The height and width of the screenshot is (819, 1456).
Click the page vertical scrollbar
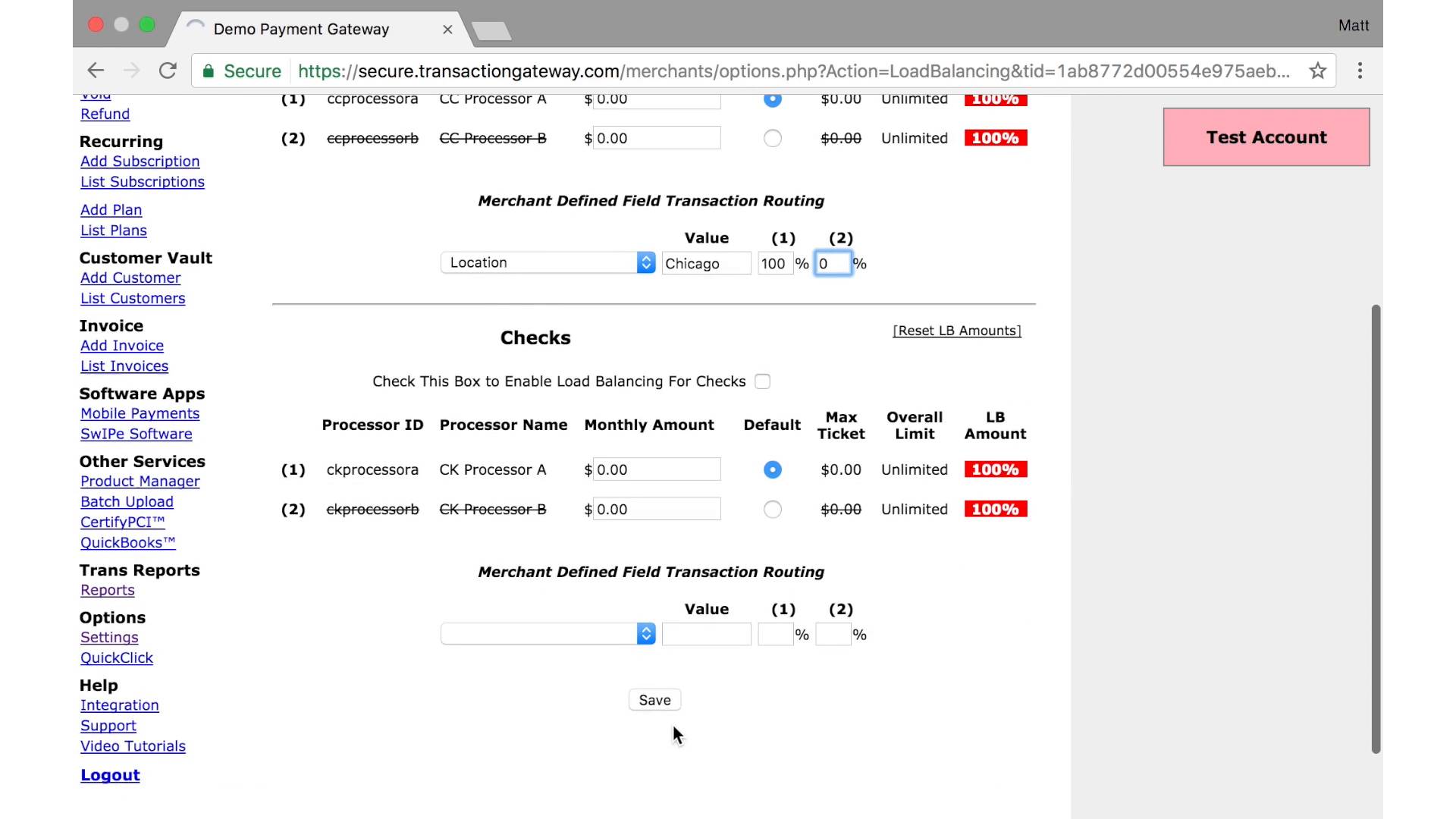(1376, 529)
